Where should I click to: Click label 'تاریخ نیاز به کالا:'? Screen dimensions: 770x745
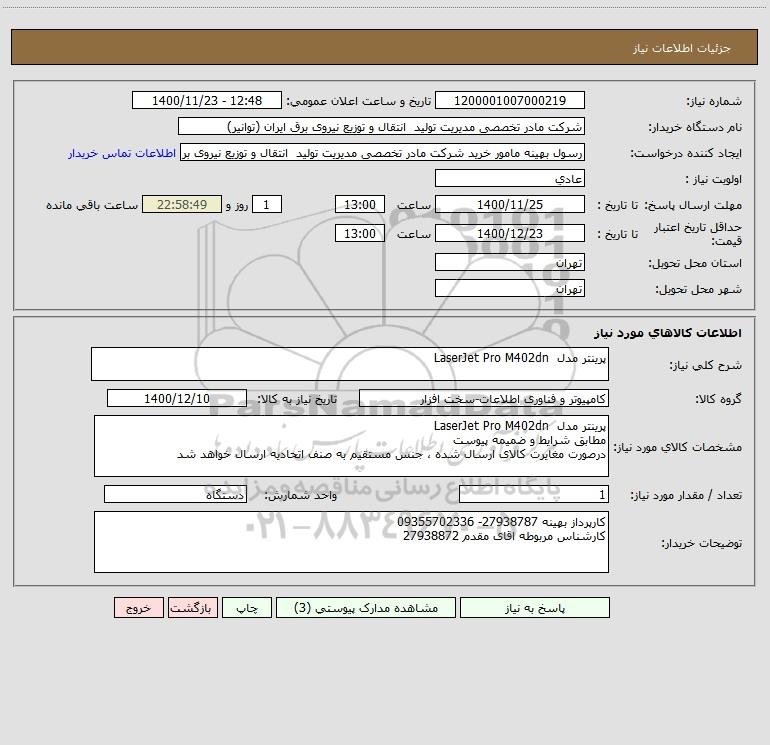(x=297, y=399)
